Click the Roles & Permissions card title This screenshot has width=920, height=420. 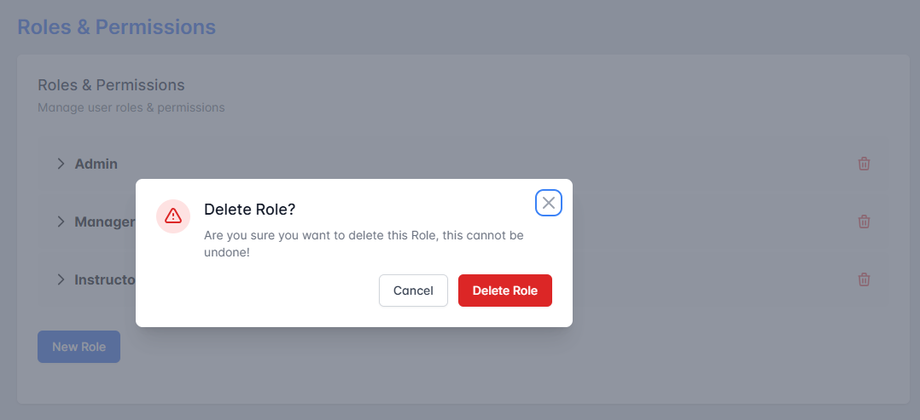(x=111, y=85)
